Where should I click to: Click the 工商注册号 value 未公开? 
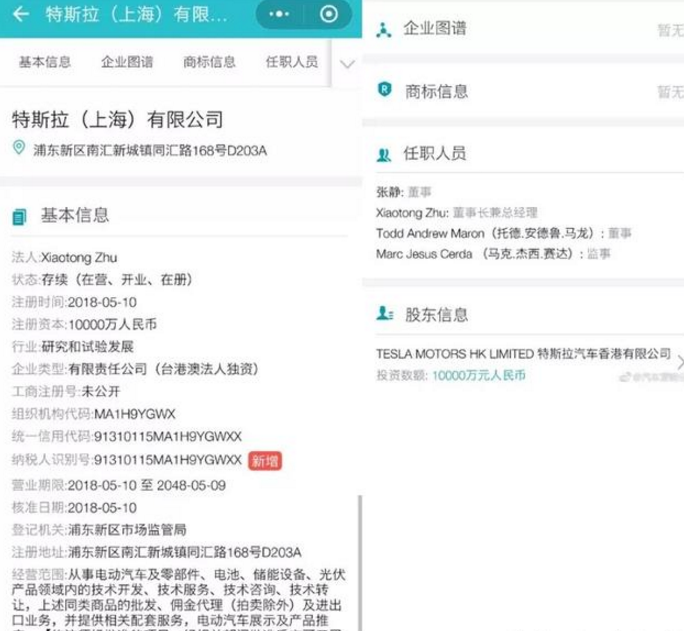(x=100, y=392)
